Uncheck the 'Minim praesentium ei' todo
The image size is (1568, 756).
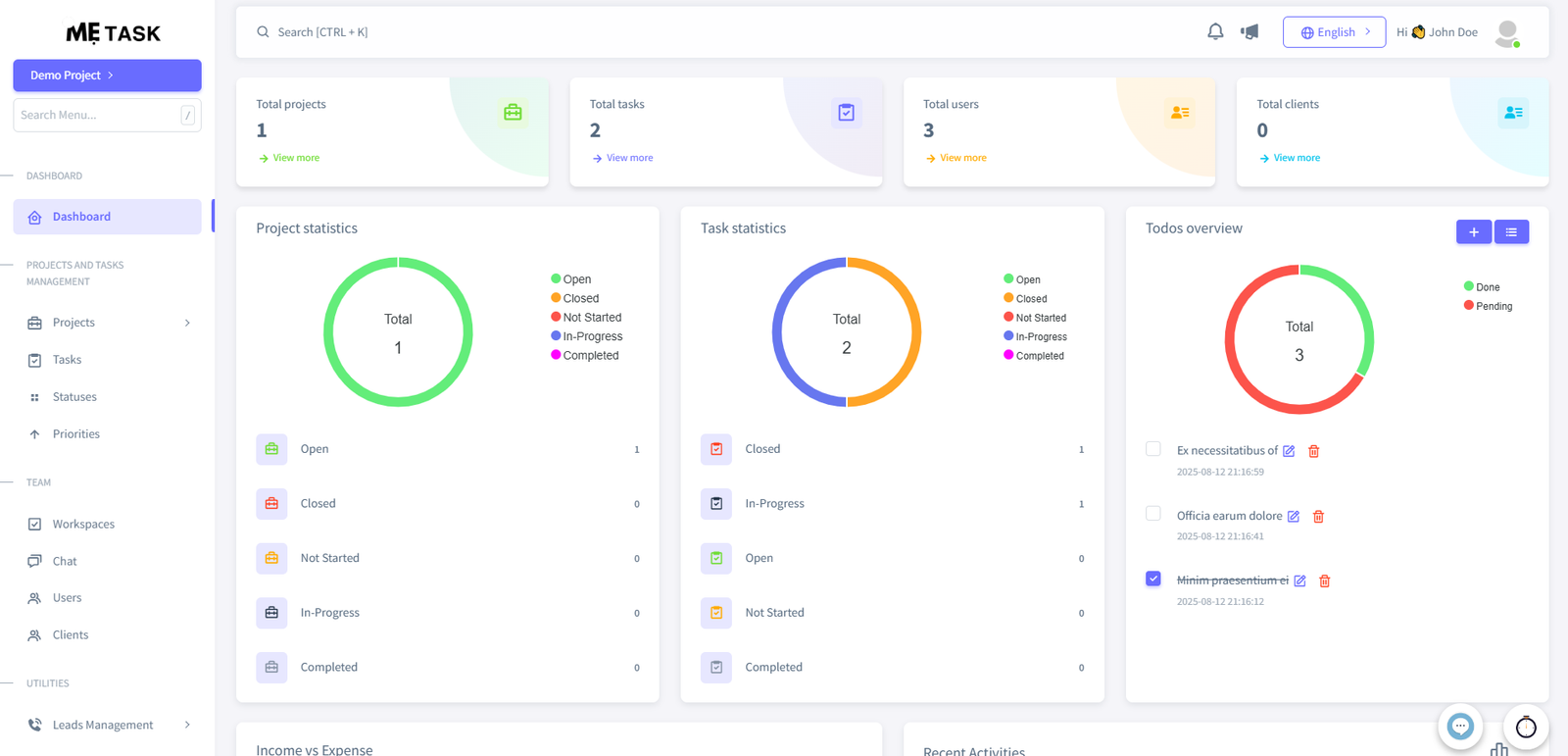pyautogui.click(x=1153, y=579)
